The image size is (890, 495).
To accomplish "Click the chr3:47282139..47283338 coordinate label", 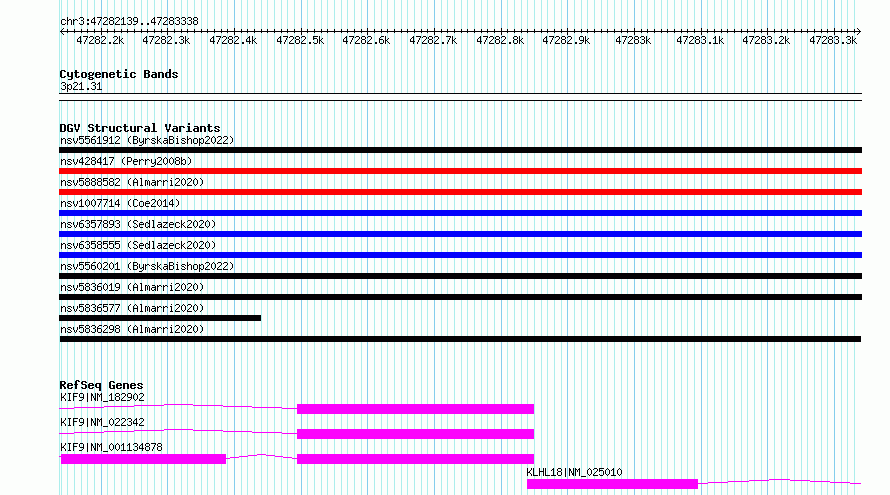I will tap(129, 22).
